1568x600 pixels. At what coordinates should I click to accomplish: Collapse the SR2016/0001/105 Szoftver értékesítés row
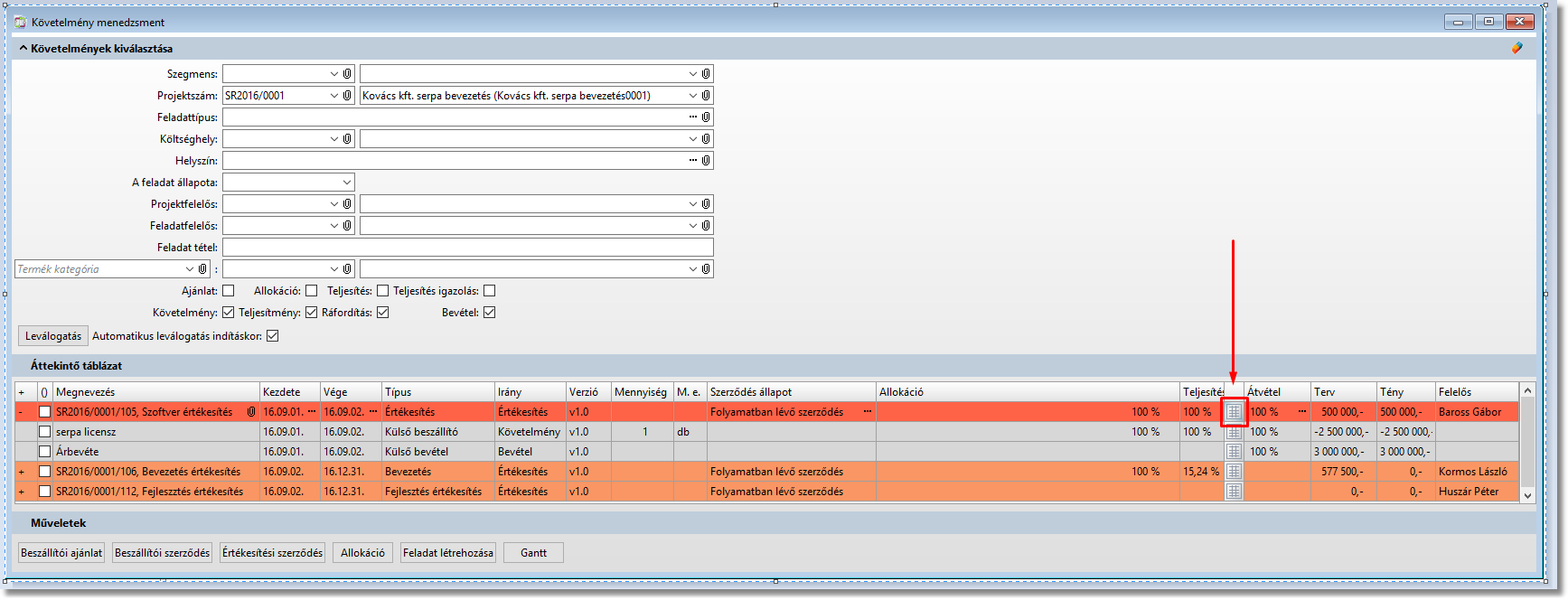22,412
